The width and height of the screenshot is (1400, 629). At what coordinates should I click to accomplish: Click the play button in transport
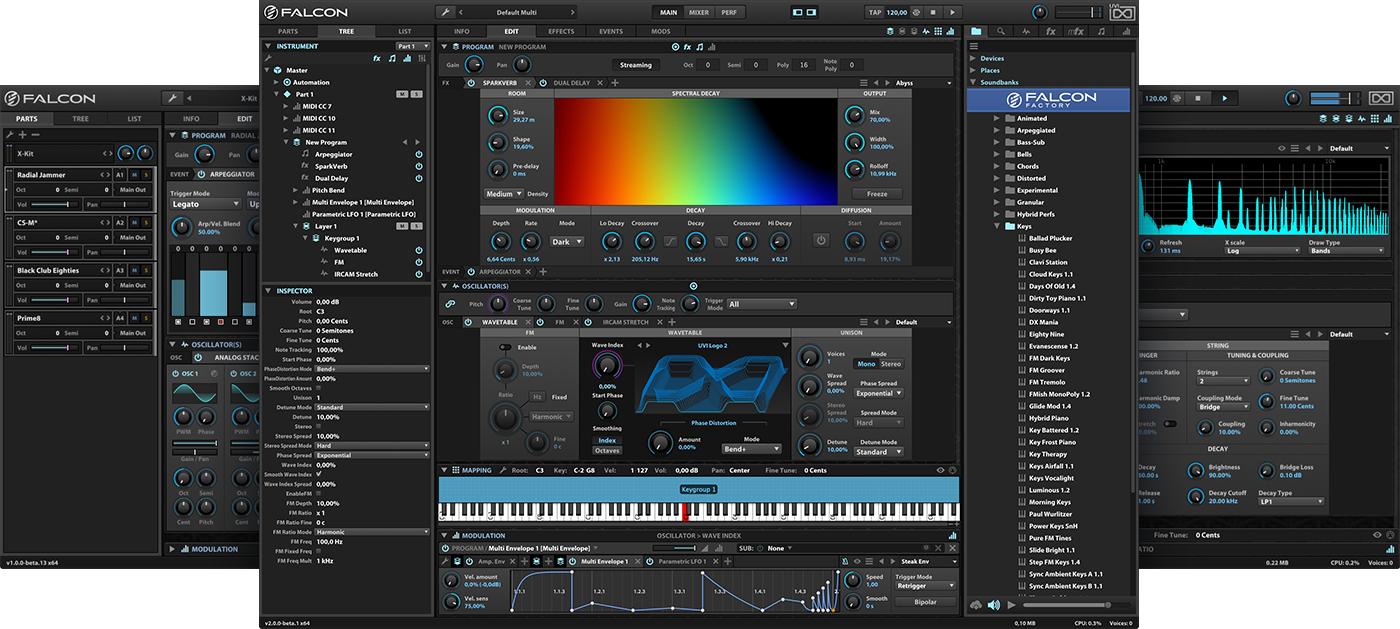[951, 12]
